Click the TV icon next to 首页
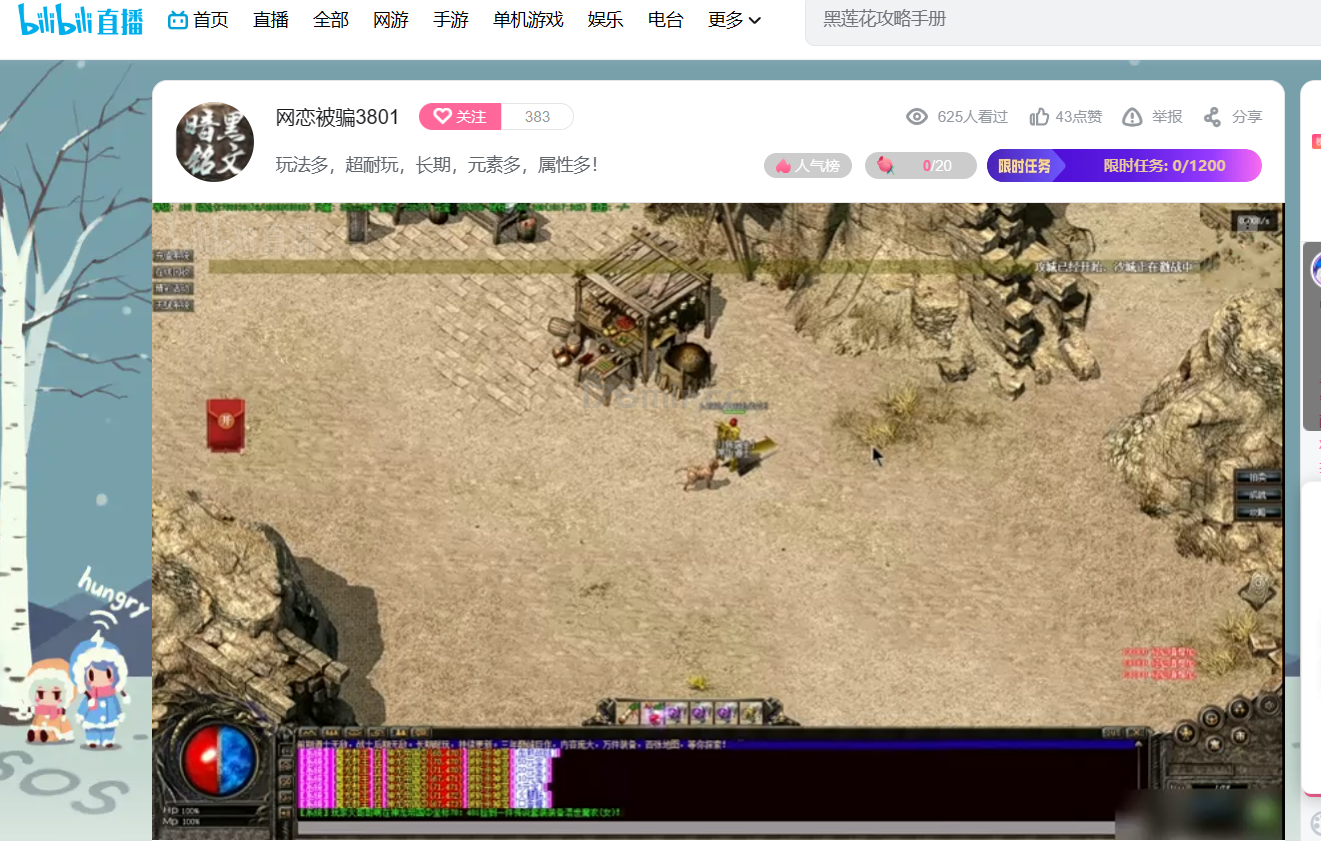 click(x=178, y=20)
